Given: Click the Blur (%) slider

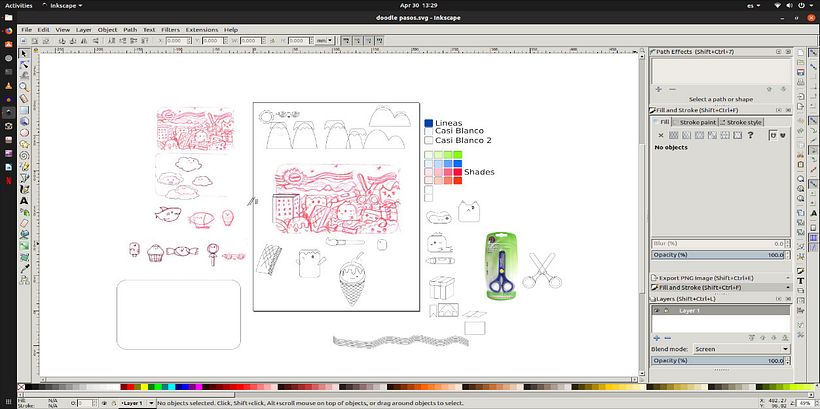Looking at the screenshot, I should pyautogui.click(x=721, y=244).
